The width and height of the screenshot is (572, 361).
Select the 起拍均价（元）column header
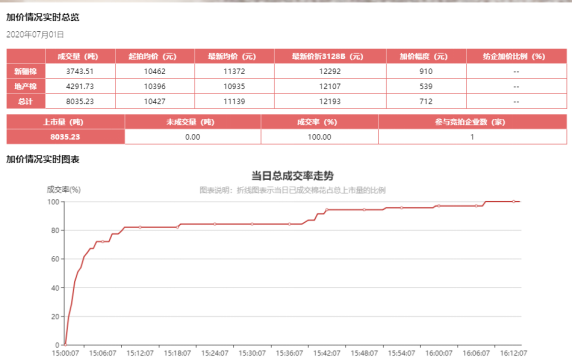(x=155, y=57)
